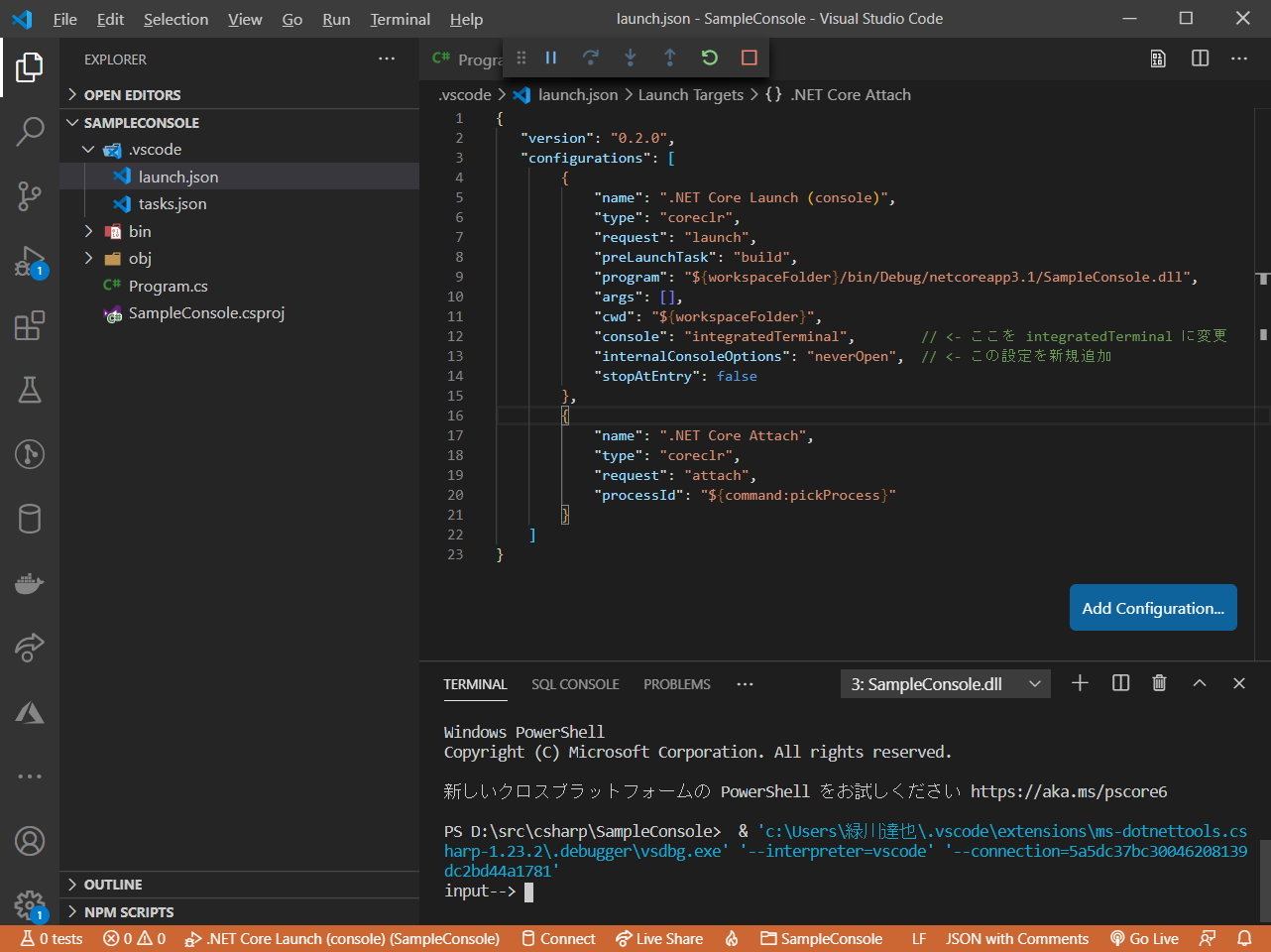Split the editor to the right

(1200, 59)
